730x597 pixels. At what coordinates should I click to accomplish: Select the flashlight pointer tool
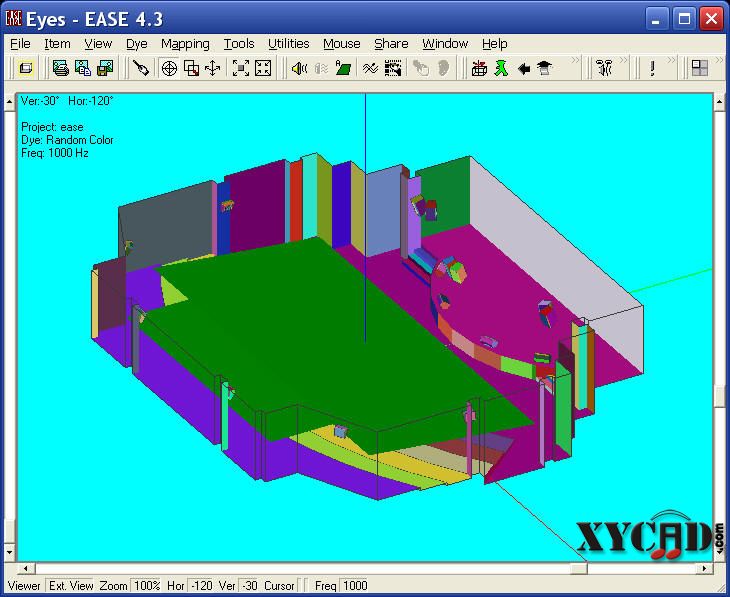pos(140,68)
